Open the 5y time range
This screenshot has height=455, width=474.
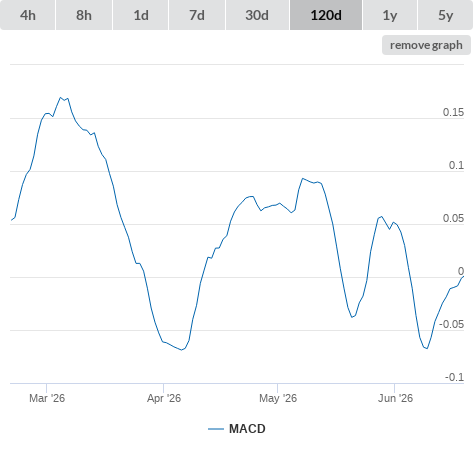pyautogui.click(x=446, y=15)
